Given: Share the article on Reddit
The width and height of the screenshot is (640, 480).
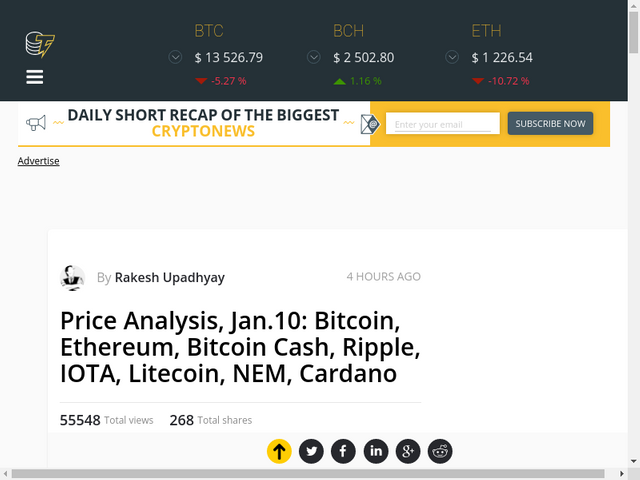Looking at the screenshot, I should [x=440, y=452].
